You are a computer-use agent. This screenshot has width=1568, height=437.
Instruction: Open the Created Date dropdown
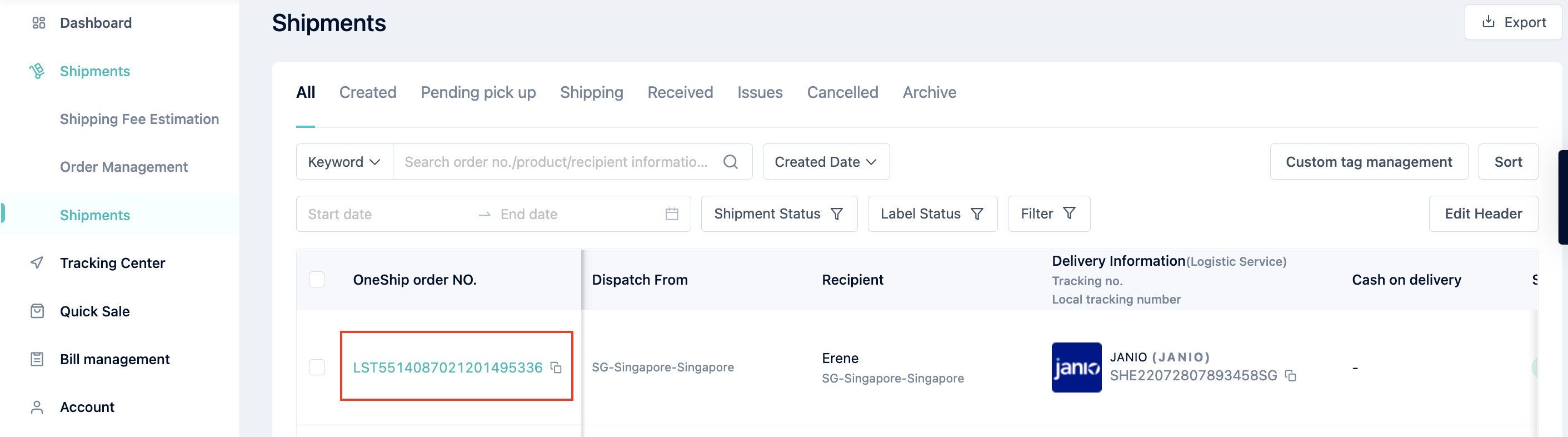[x=826, y=162]
